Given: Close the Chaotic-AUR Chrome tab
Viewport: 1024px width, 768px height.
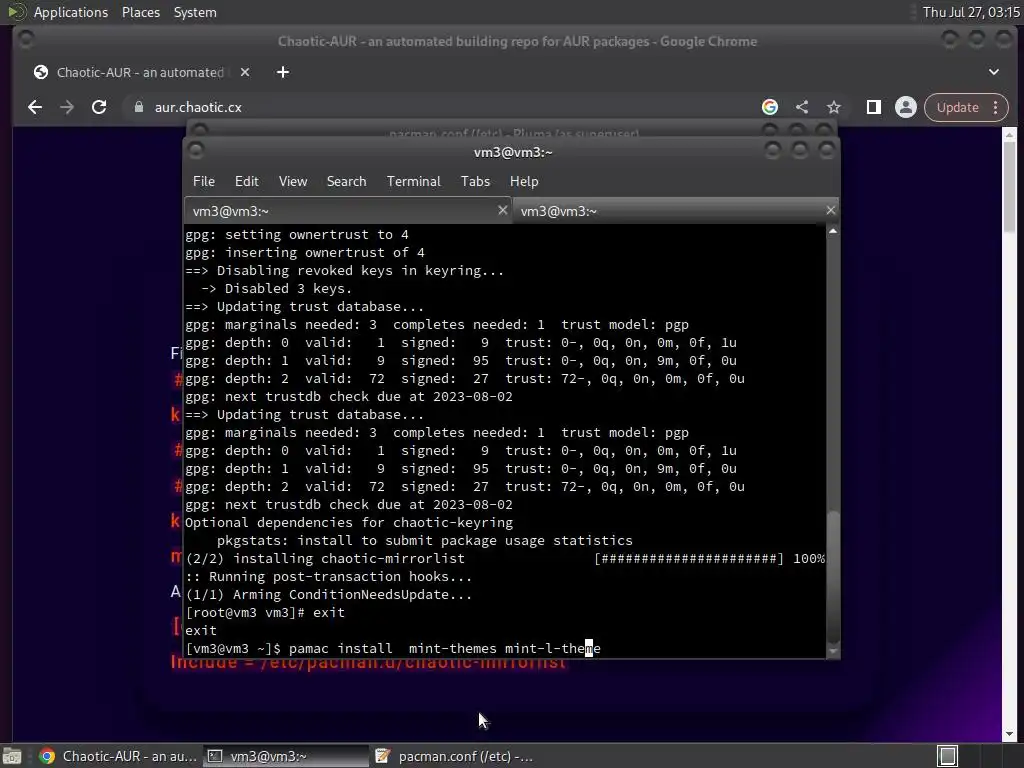Looking at the screenshot, I should [x=245, y=72].
